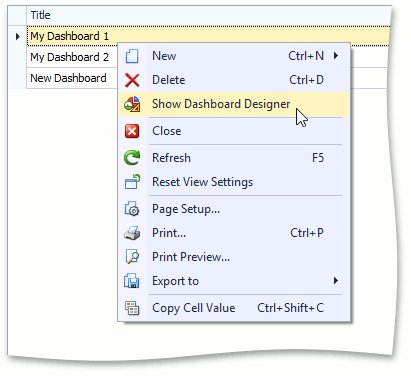Choose Copy Cell Value menu entry

tap(234, 308)
